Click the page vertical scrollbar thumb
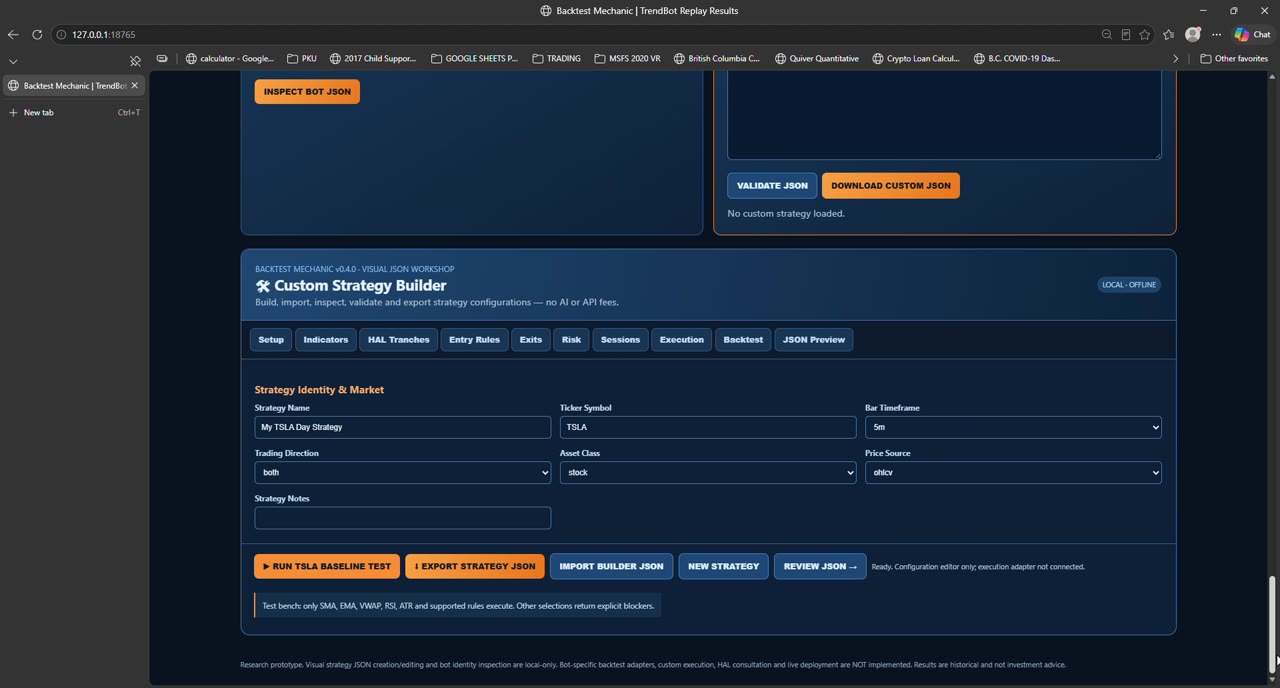This screenshot has width=1280, height=688. [x=1272, y=625]
